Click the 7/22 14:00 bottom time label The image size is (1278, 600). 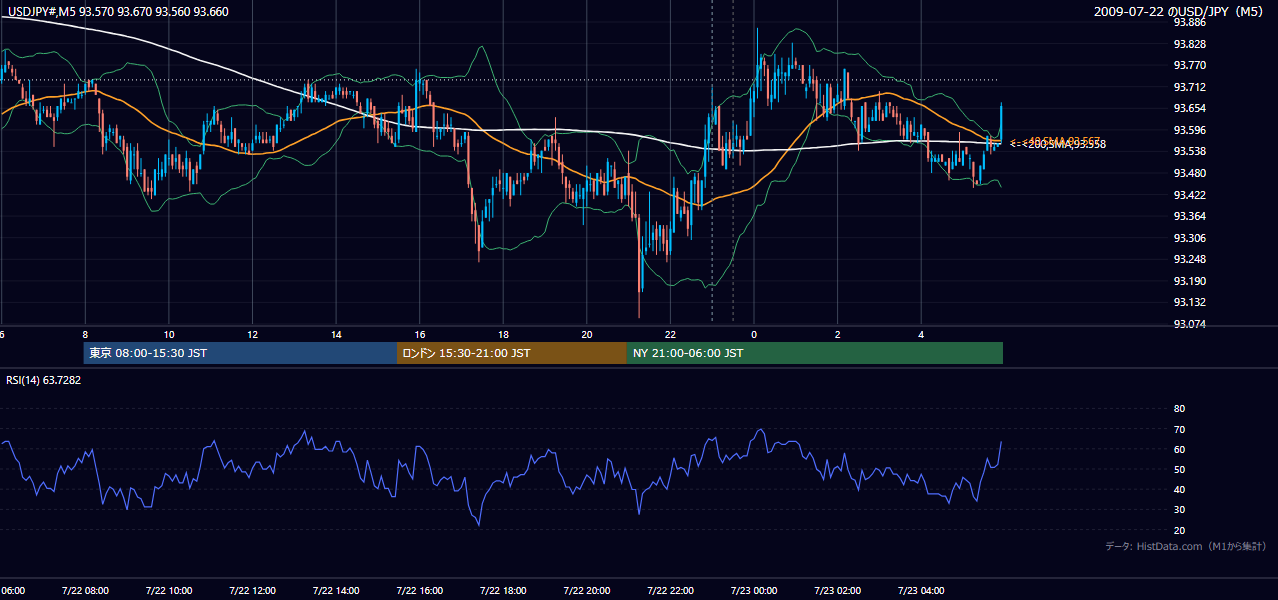tap(336, 591)
